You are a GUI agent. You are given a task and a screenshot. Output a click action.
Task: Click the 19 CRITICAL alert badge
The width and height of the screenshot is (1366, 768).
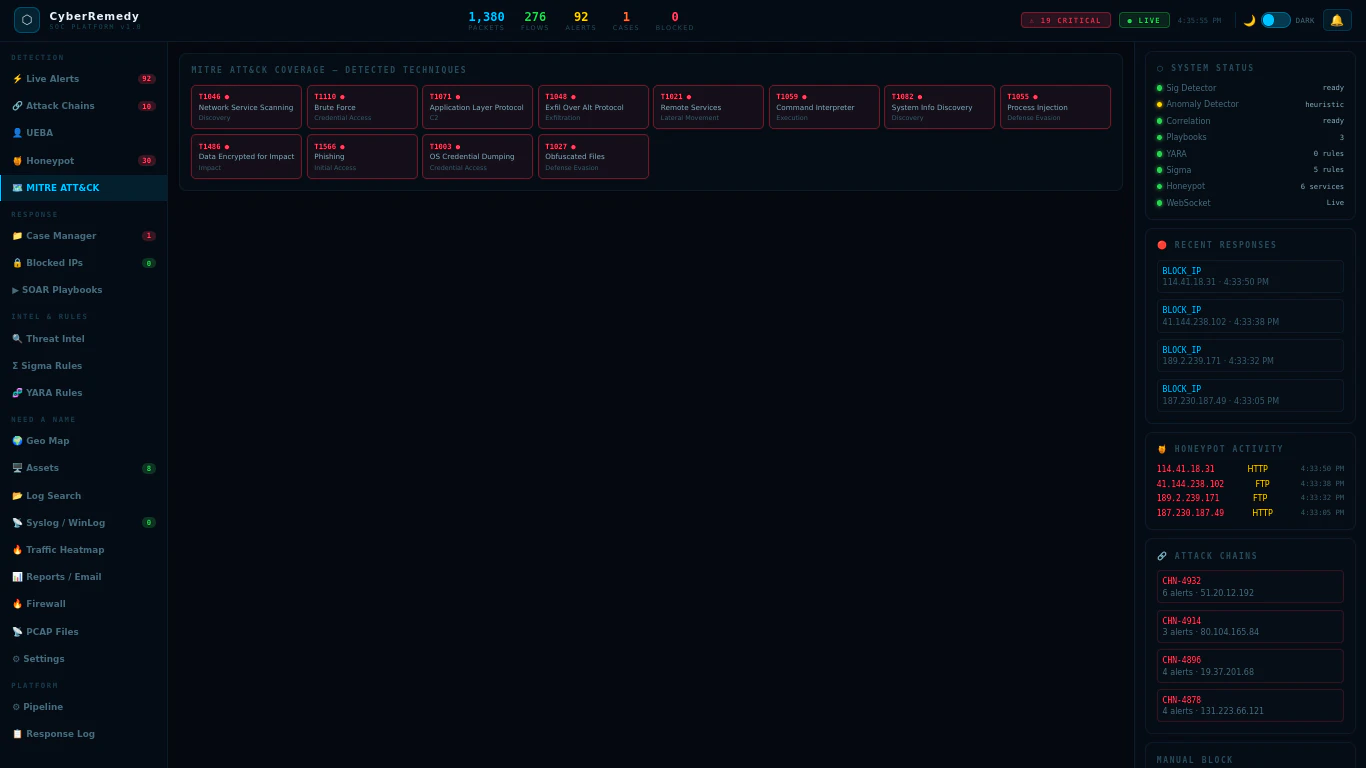1066,19
